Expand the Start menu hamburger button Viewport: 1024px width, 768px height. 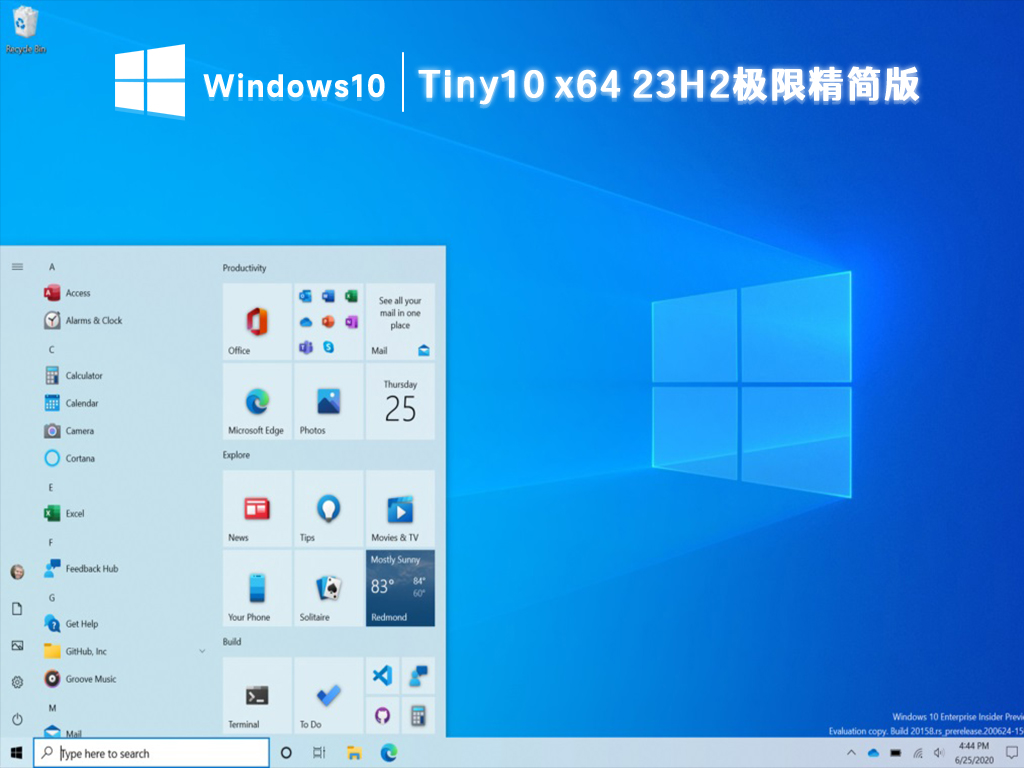16,267
